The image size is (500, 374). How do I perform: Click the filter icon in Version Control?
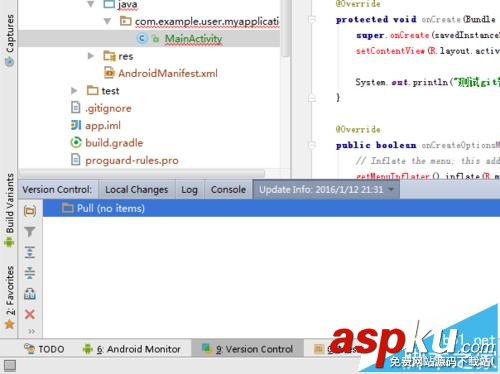(30, 231)
